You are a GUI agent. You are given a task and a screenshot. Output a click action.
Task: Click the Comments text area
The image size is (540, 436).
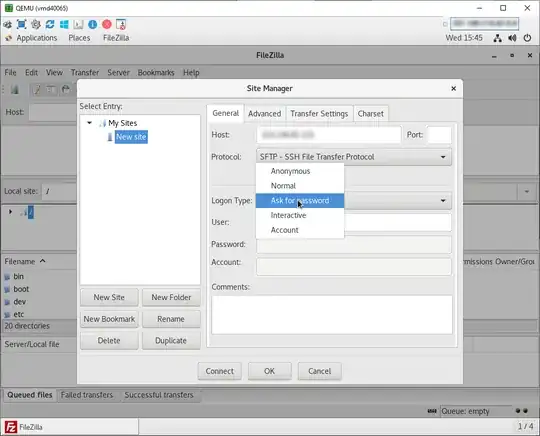point(332,314)
